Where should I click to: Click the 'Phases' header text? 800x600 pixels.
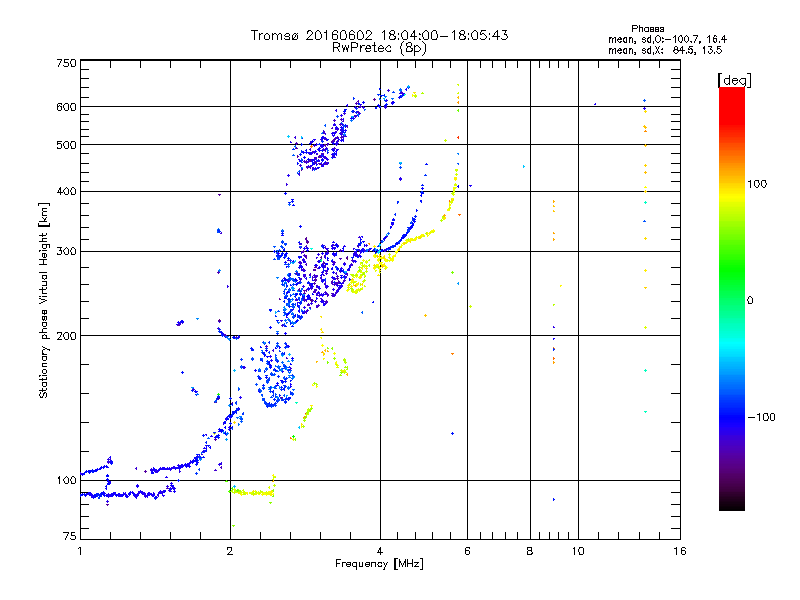point(647,29)
